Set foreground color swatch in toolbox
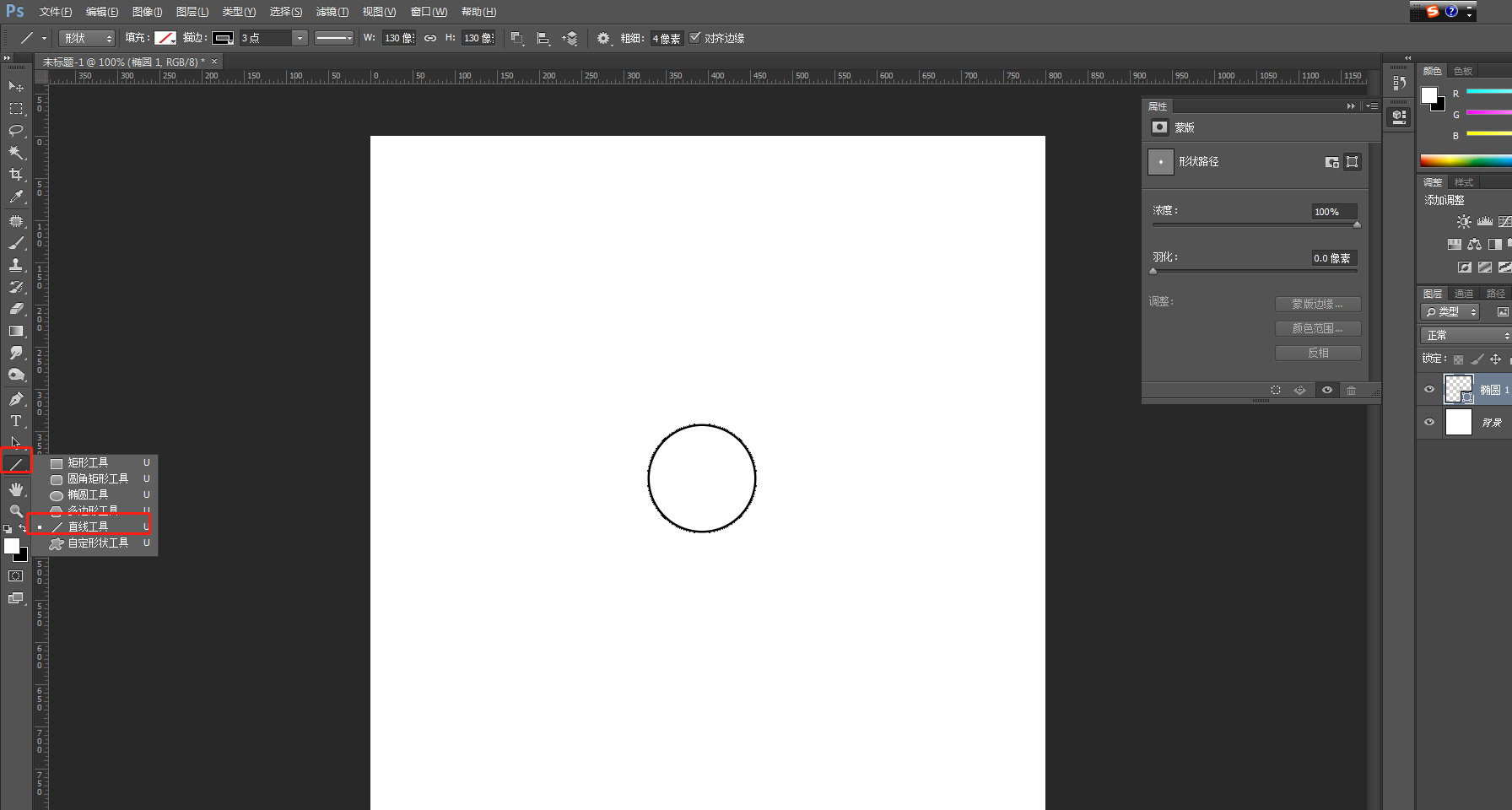 11,545
